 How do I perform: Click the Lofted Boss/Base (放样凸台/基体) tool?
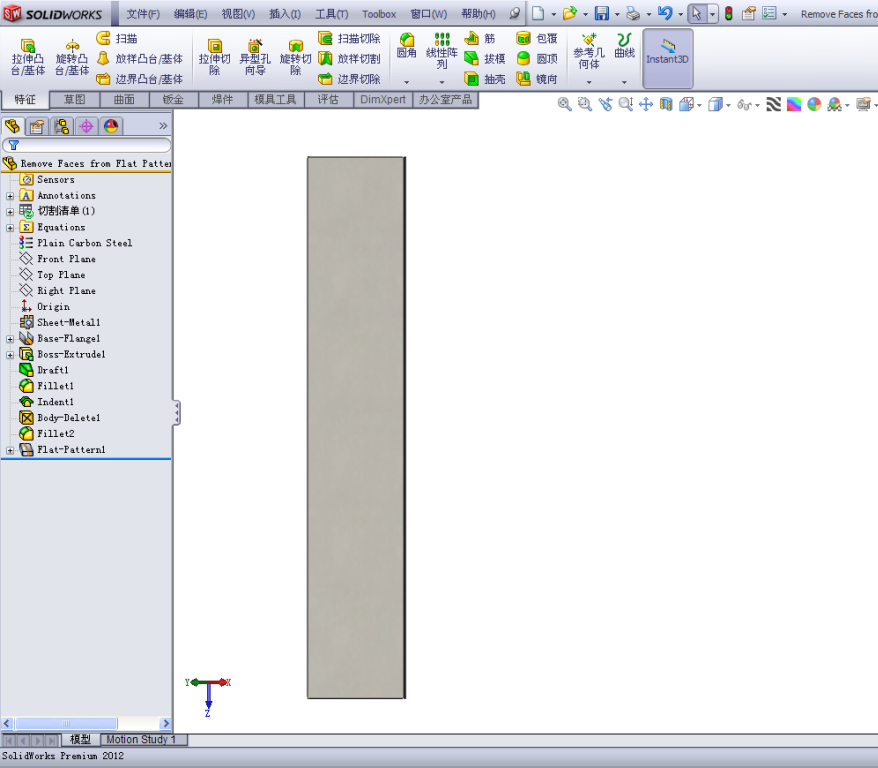(139, 59)
